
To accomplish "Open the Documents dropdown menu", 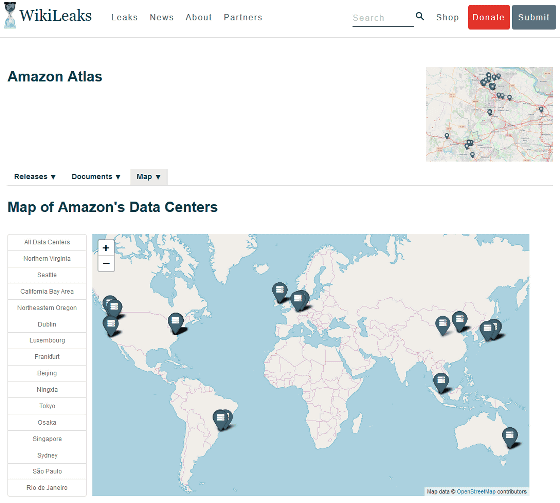I will [96, 176].
